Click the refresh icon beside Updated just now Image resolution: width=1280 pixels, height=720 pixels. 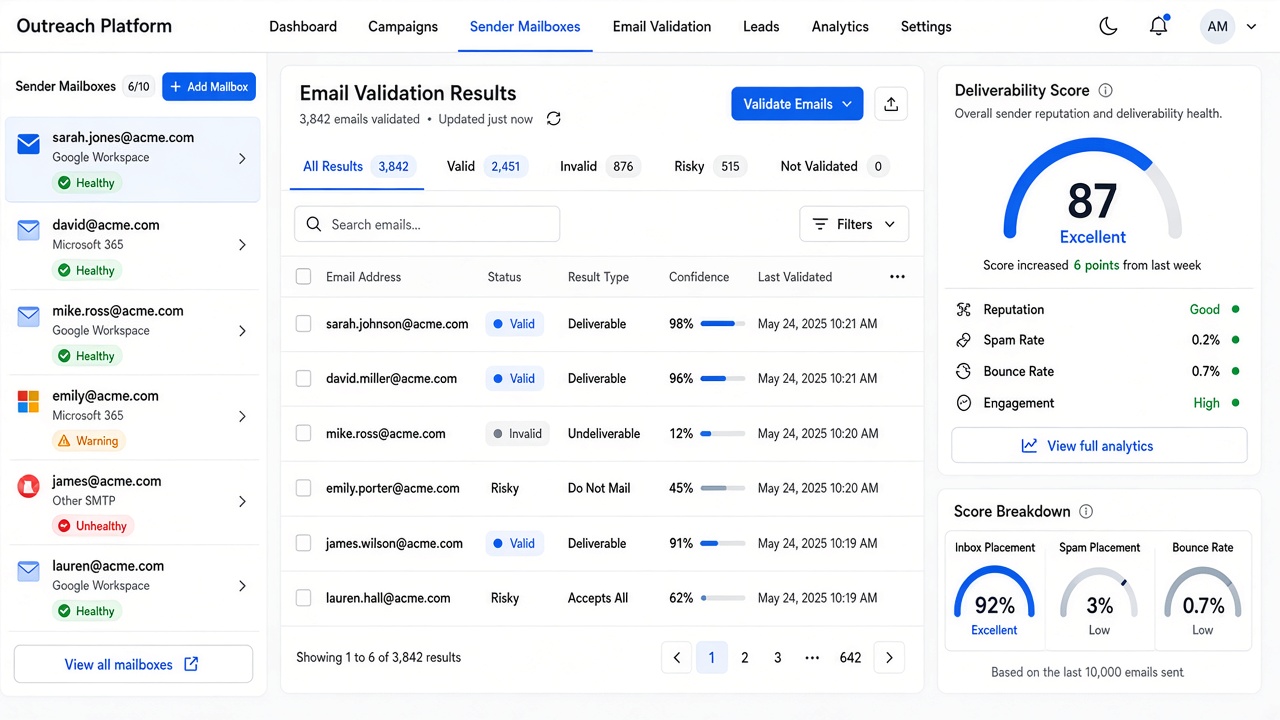553,119
